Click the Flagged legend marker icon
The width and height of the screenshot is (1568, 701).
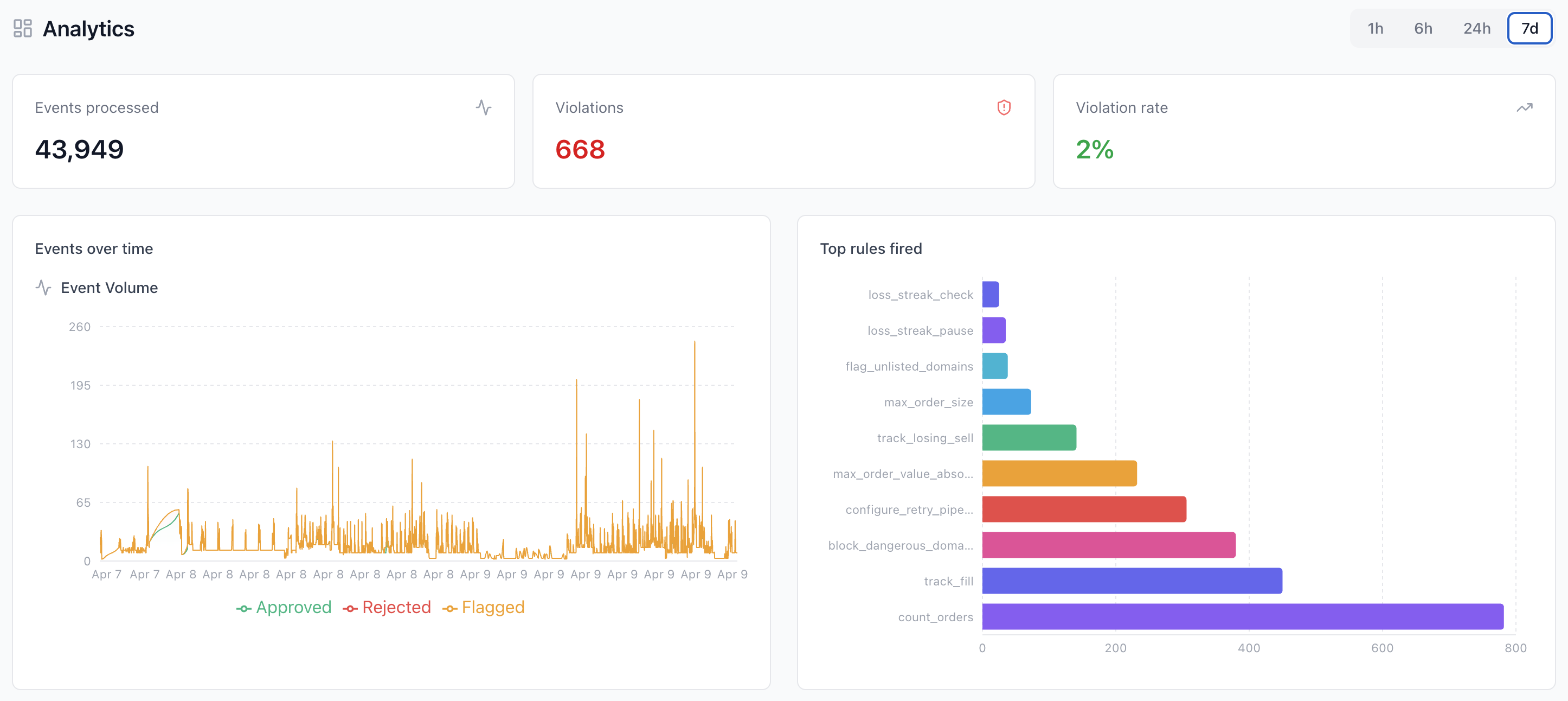click(x=451, y=607)
